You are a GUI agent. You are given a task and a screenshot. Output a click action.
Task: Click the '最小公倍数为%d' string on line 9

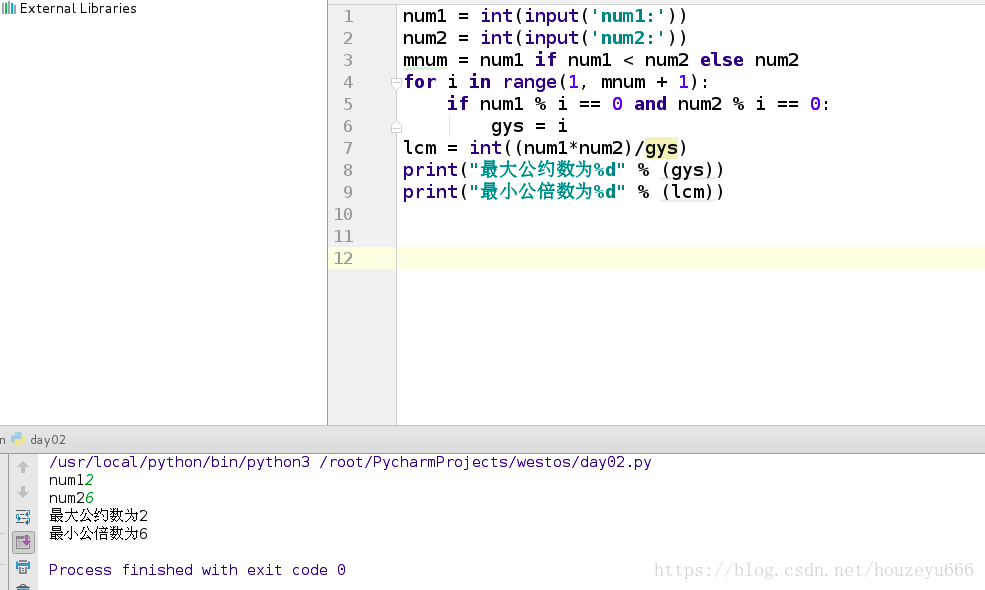(547, 192)
